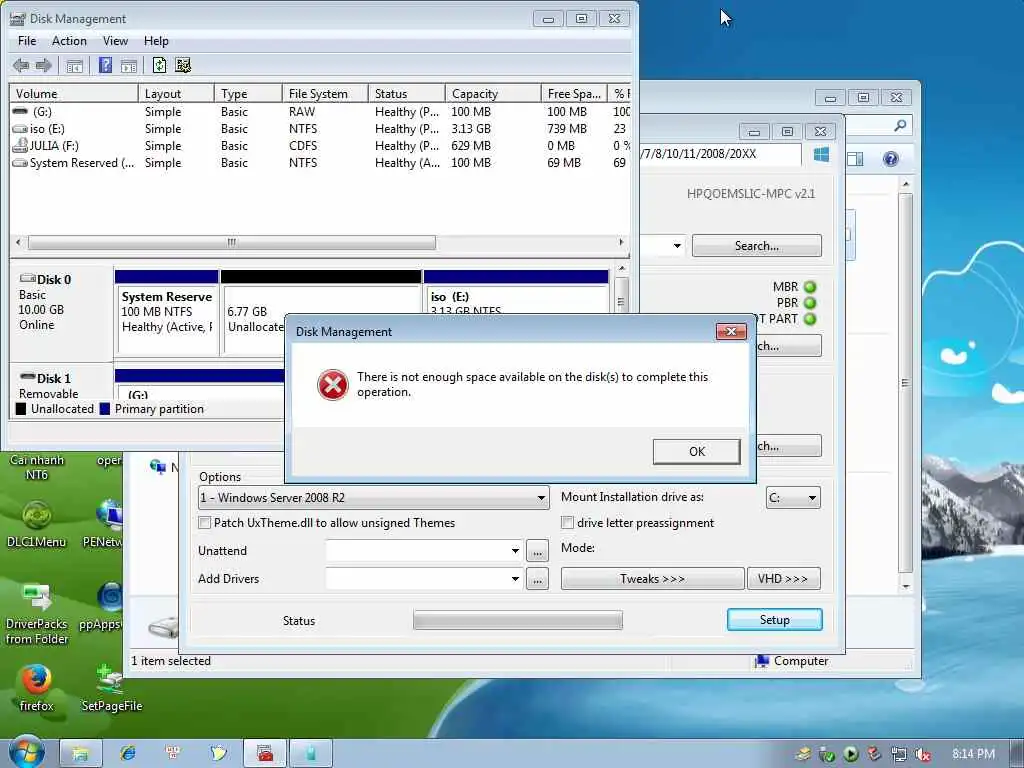Click the Explorer window vertical scrollbar
This screenshot has width=1024, height=768.
905,383
